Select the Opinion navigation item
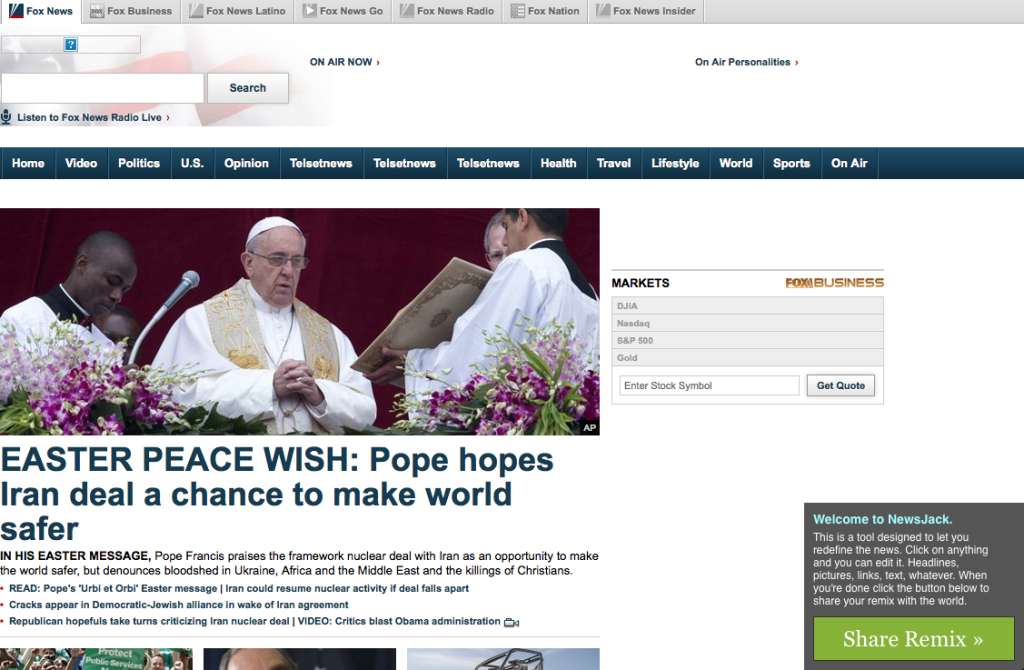1024x670 pixels. [x=246, y=163]
